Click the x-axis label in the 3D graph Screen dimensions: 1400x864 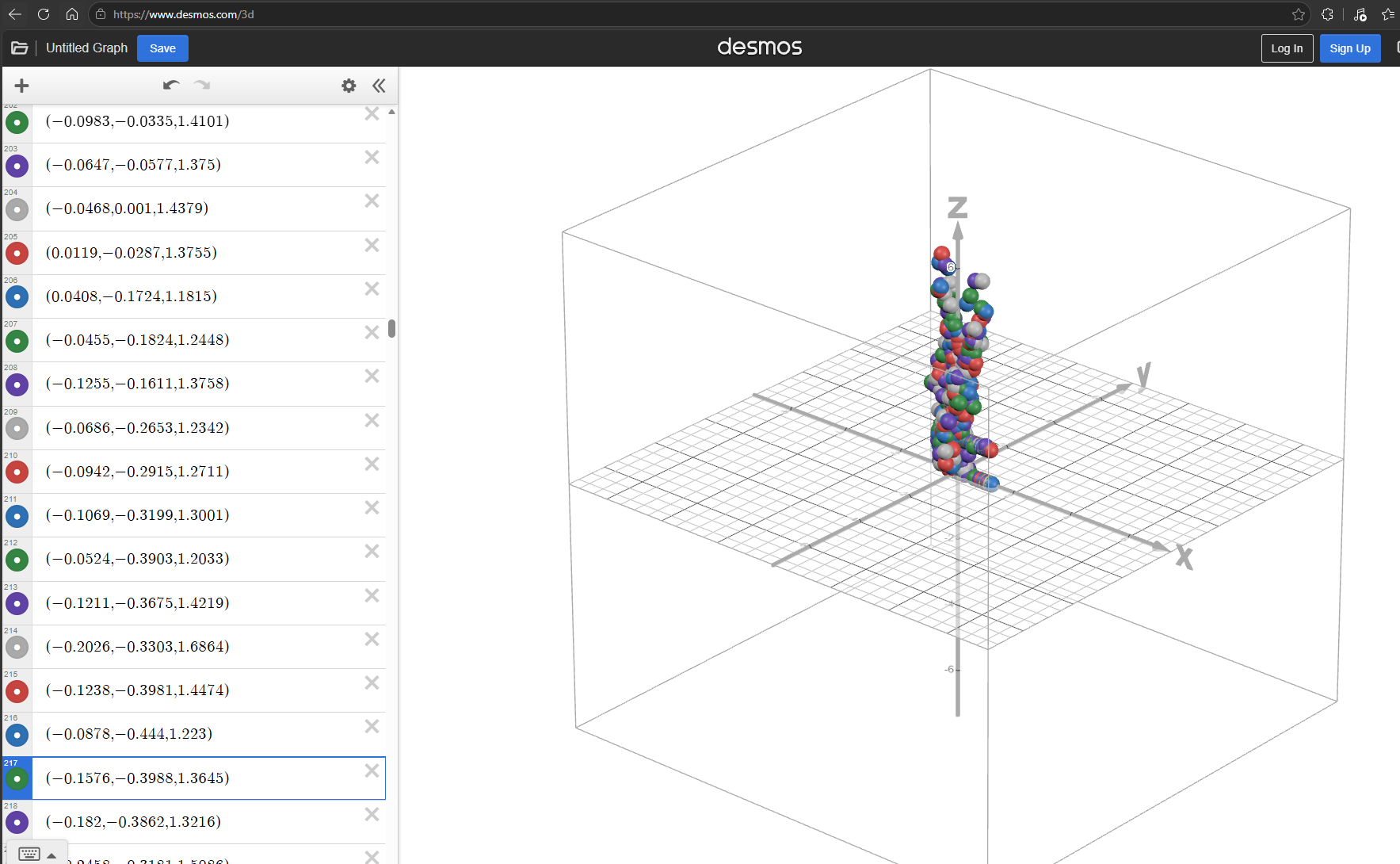(1184, 556)
